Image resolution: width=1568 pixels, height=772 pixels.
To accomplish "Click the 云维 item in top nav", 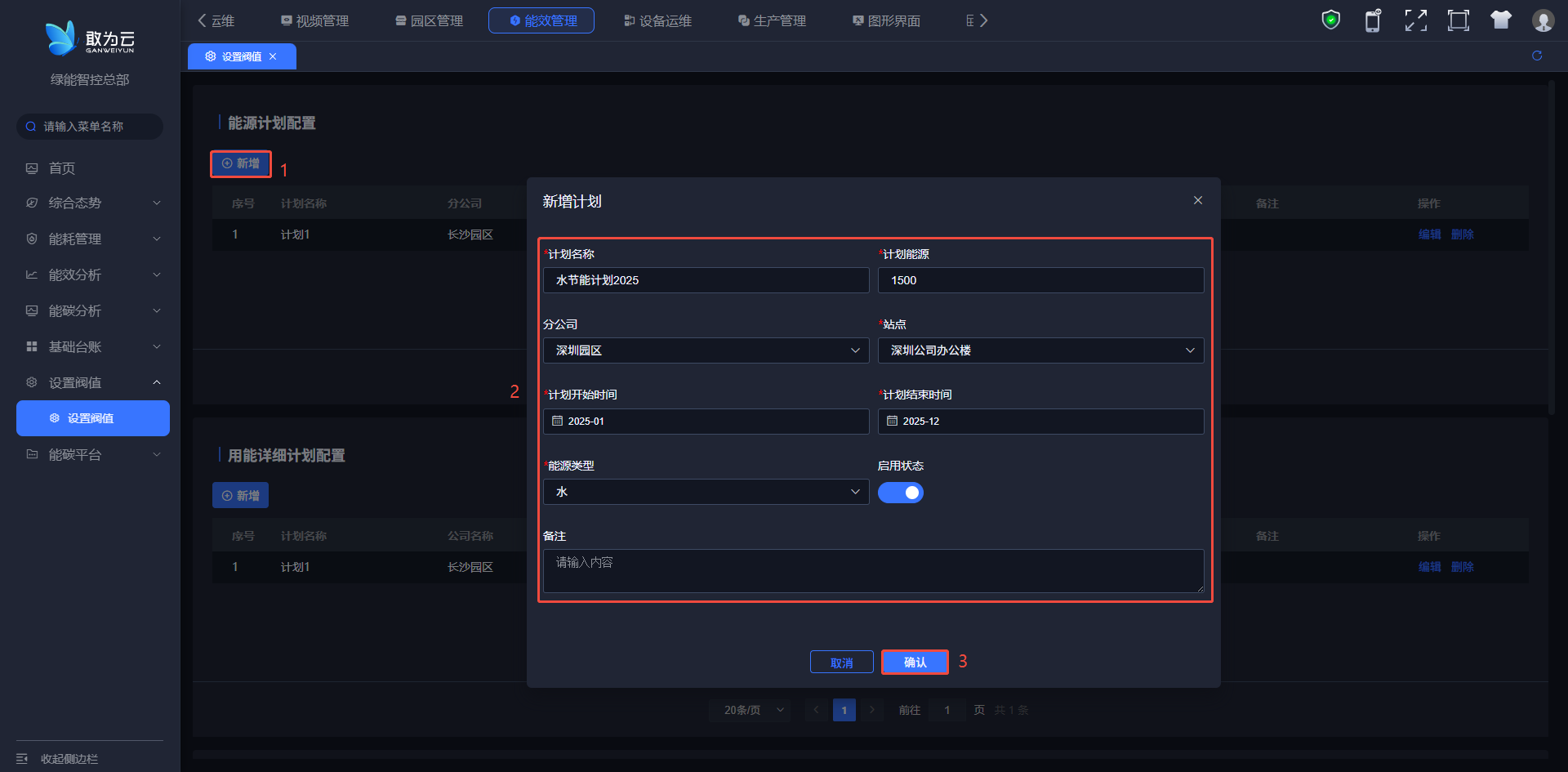I will (222, 20).
